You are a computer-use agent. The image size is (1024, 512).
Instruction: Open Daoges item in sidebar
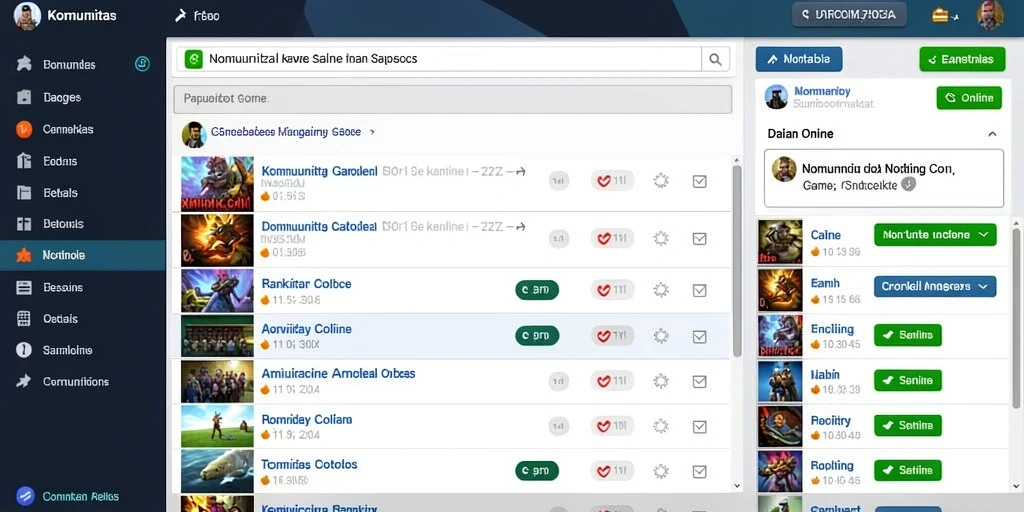point(61,97)
